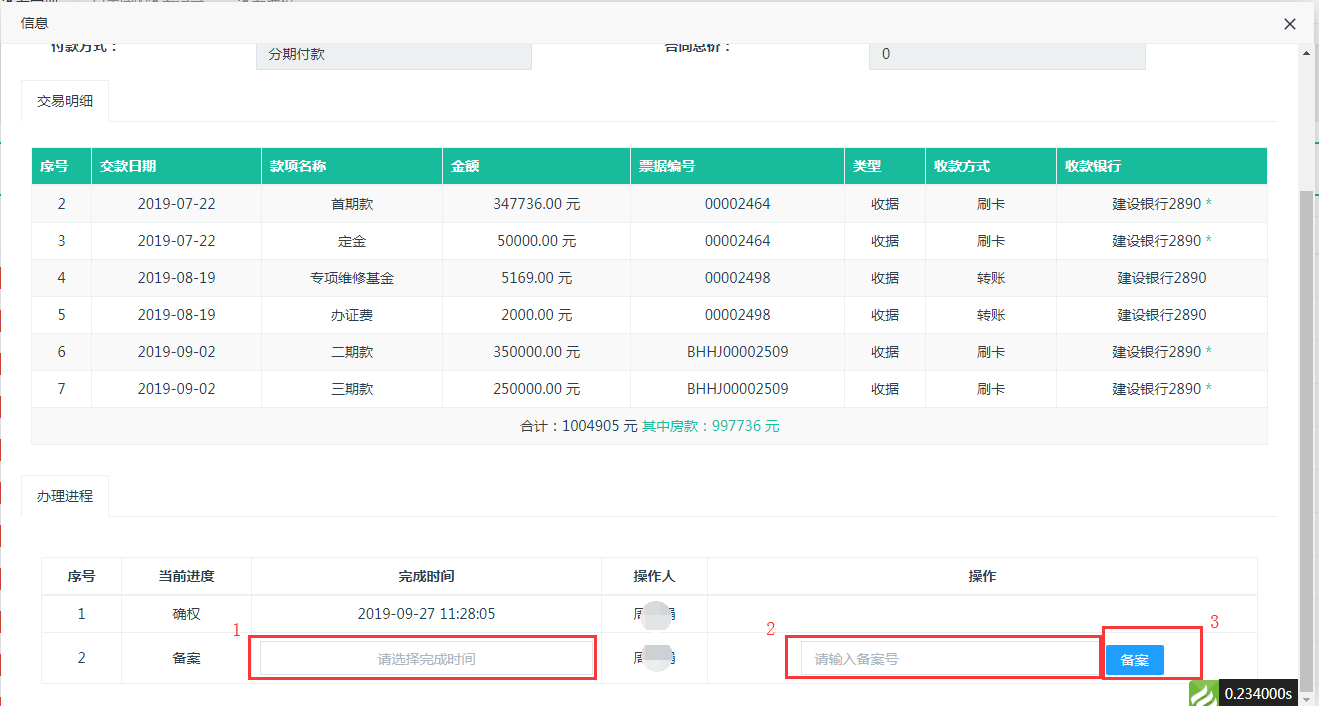Click the 合计：1004905 元 total text
The image size is (1319, 706).
(579, 426)
